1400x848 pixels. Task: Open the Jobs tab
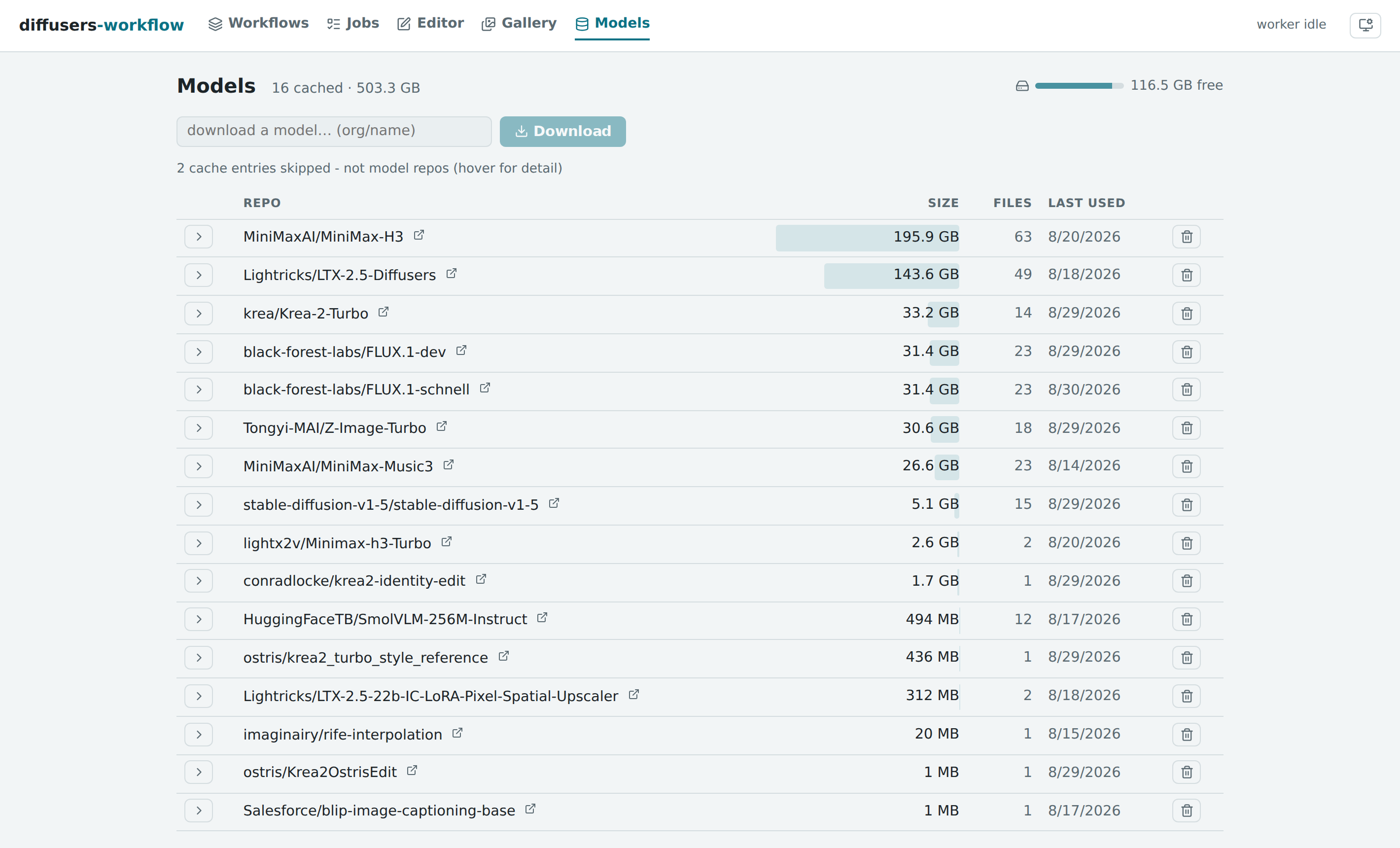(x=353, y=23)
